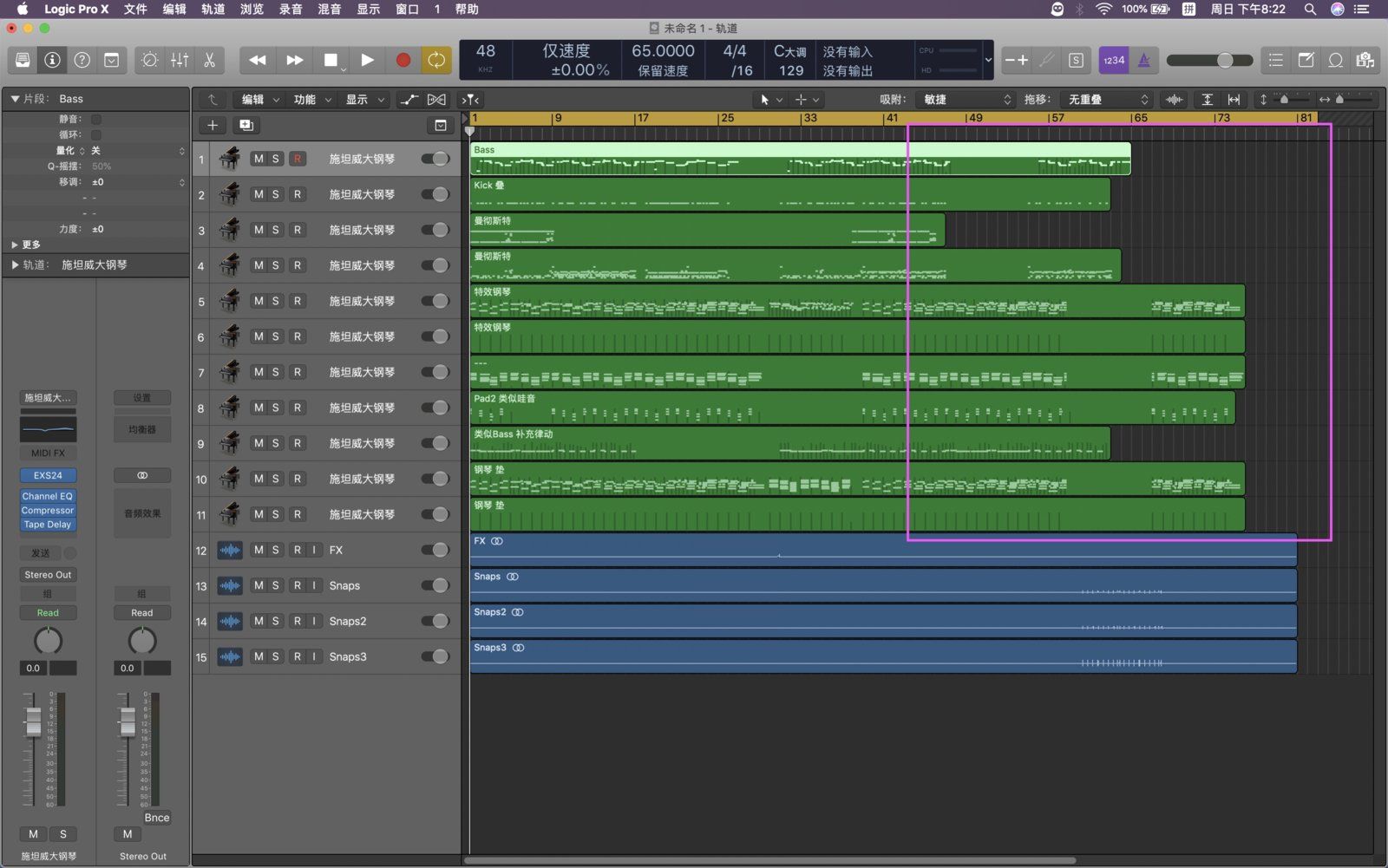
Task: Open the 轨道 (Track) menu
Action: pyautogui.click(x=213, y=9)
